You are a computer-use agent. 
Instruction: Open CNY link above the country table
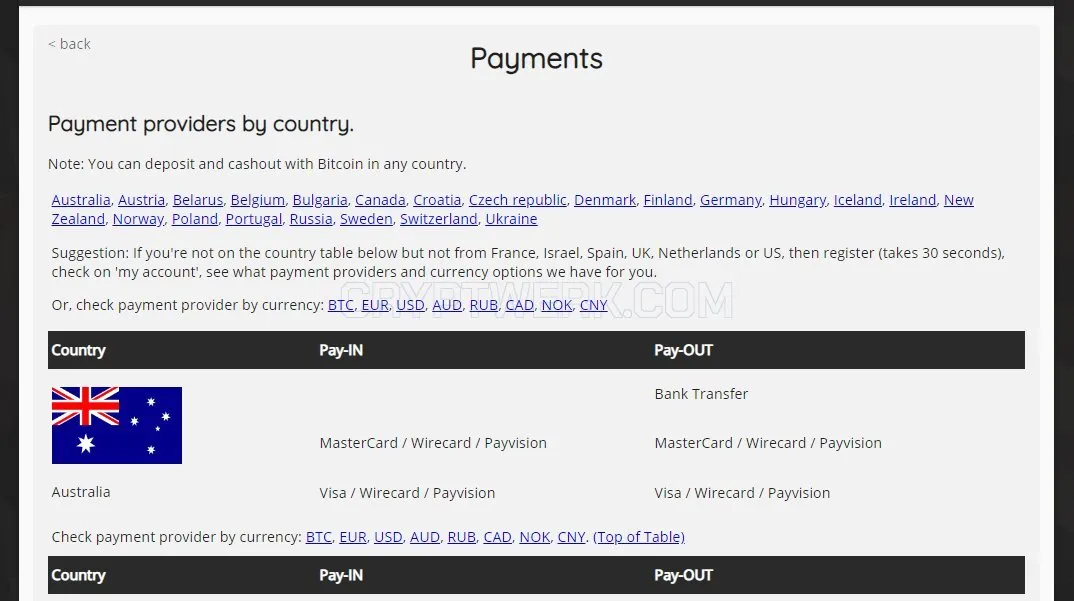[594, 305]
